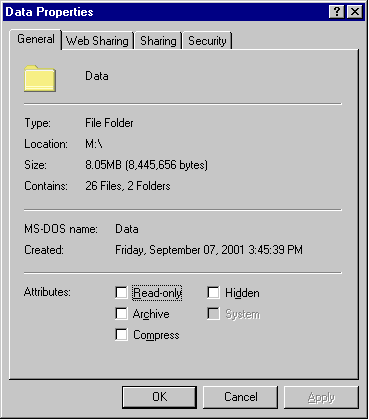
Task: Select the General tab
Action: point(36,39)
